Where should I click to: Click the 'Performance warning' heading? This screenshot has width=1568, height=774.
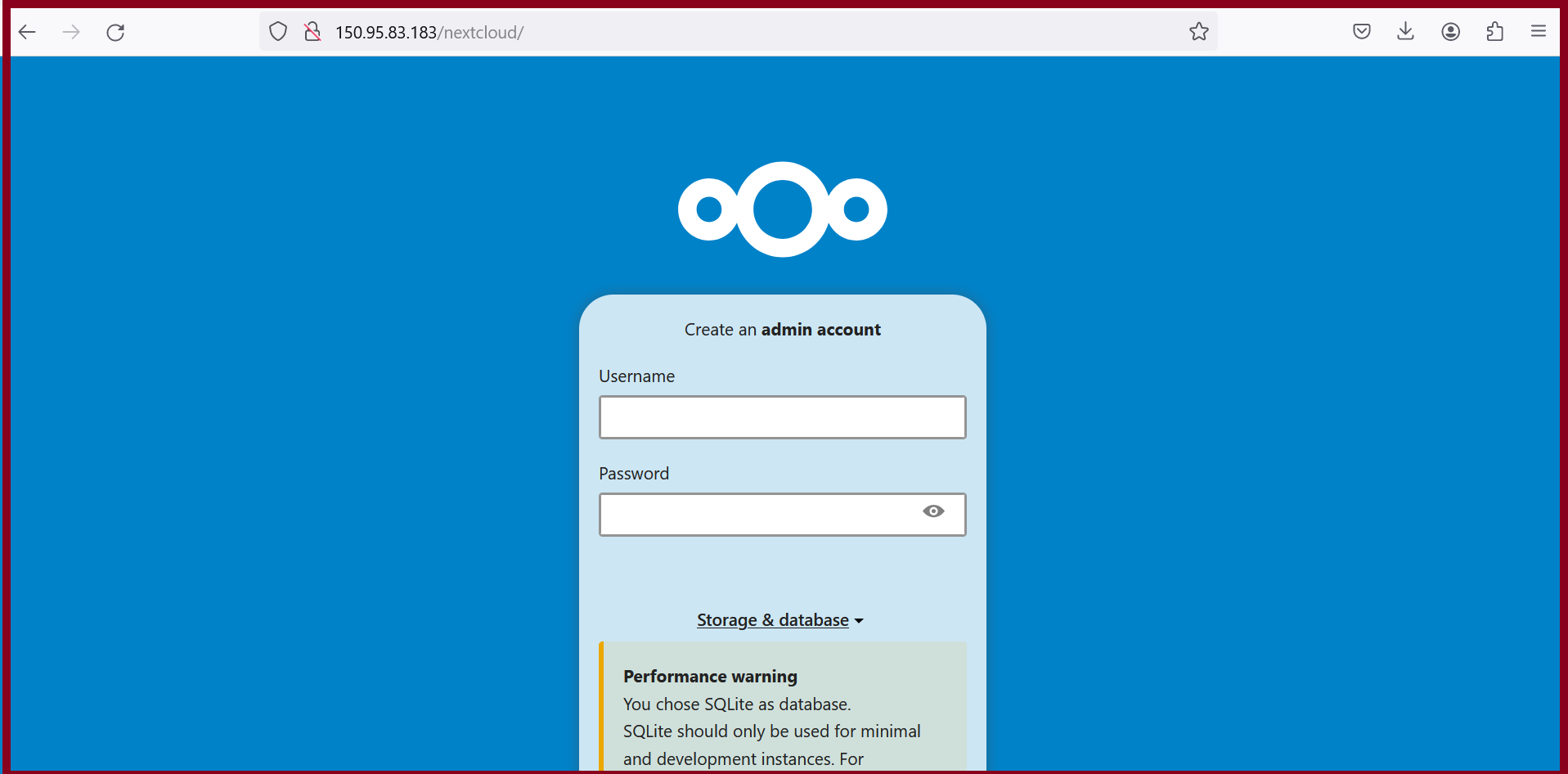coord(710,677)
